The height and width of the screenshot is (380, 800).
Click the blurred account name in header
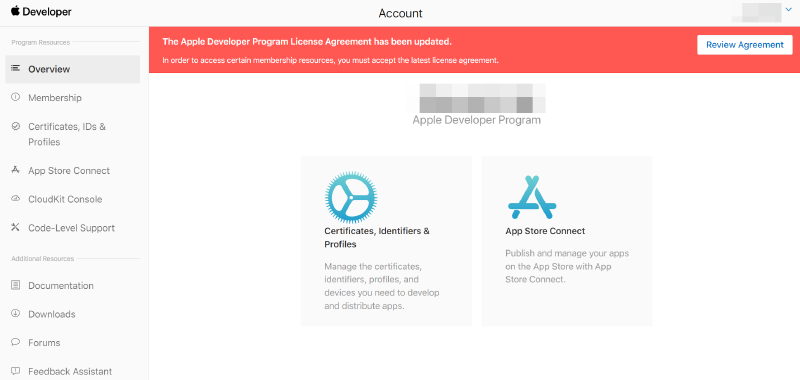(x=756, y=12)
